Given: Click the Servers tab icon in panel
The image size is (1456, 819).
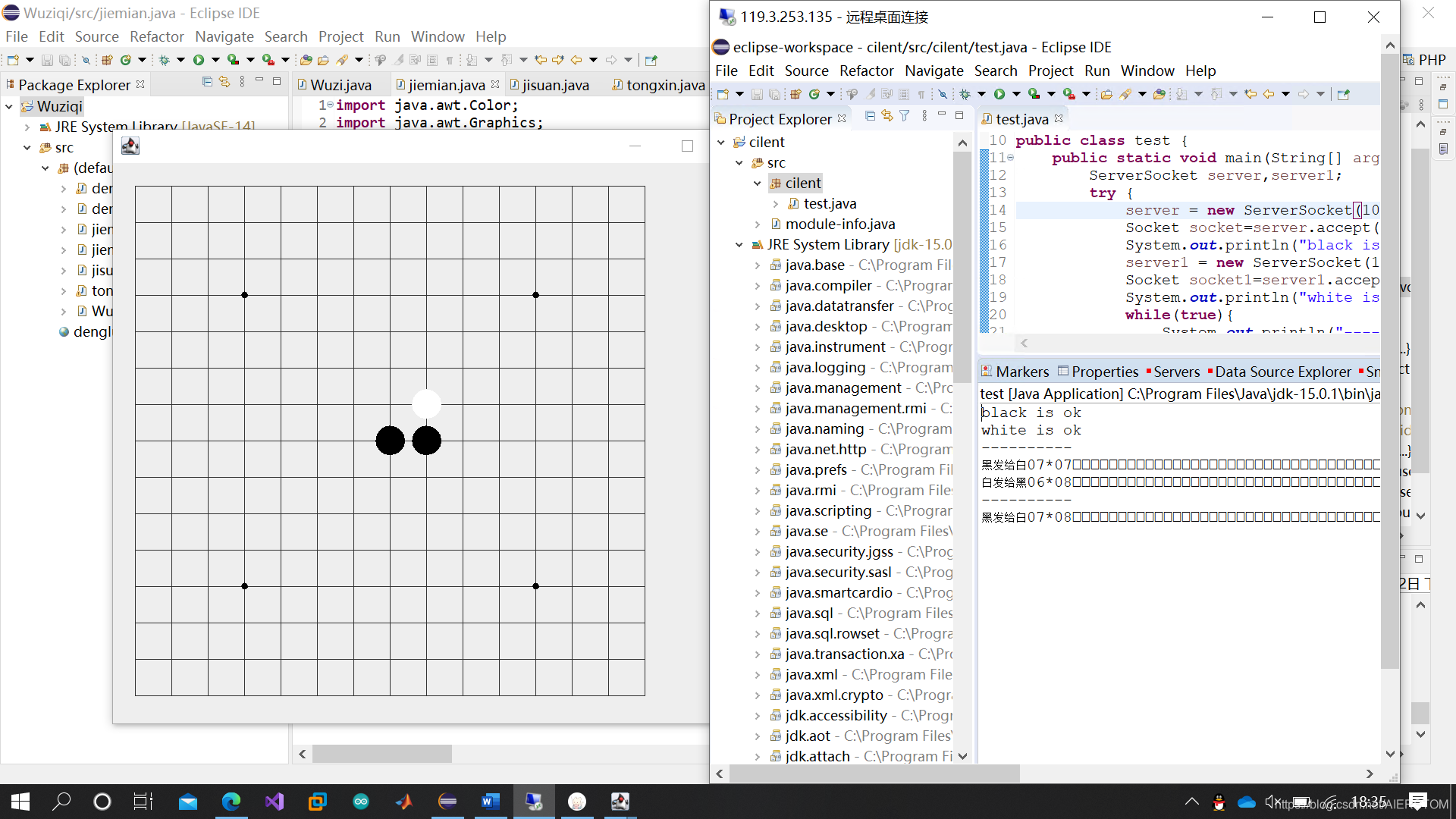Looking at the screenshot, I should [1148, 371].
